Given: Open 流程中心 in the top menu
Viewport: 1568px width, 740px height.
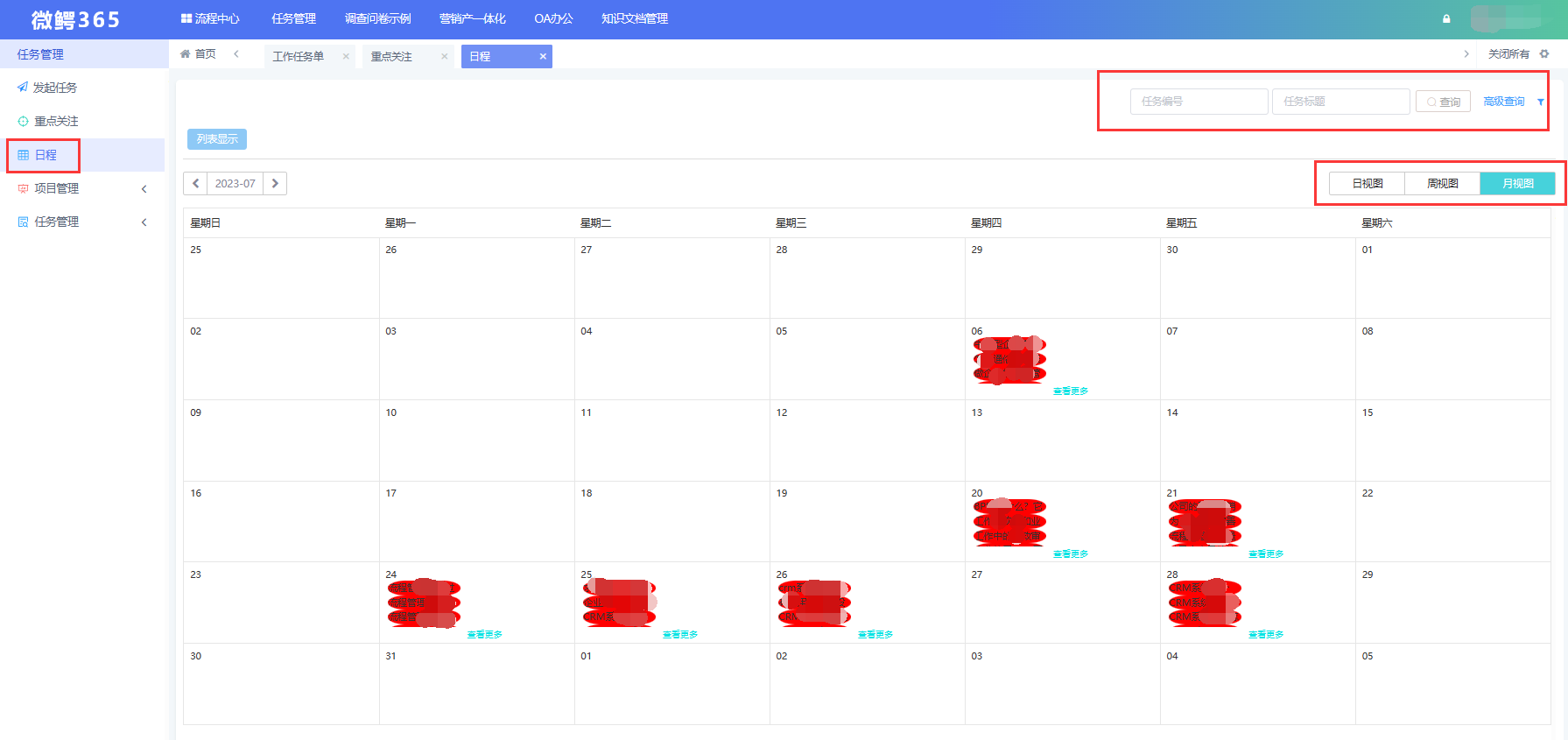Looking at the screenshot, I should (x=210, y=18).
